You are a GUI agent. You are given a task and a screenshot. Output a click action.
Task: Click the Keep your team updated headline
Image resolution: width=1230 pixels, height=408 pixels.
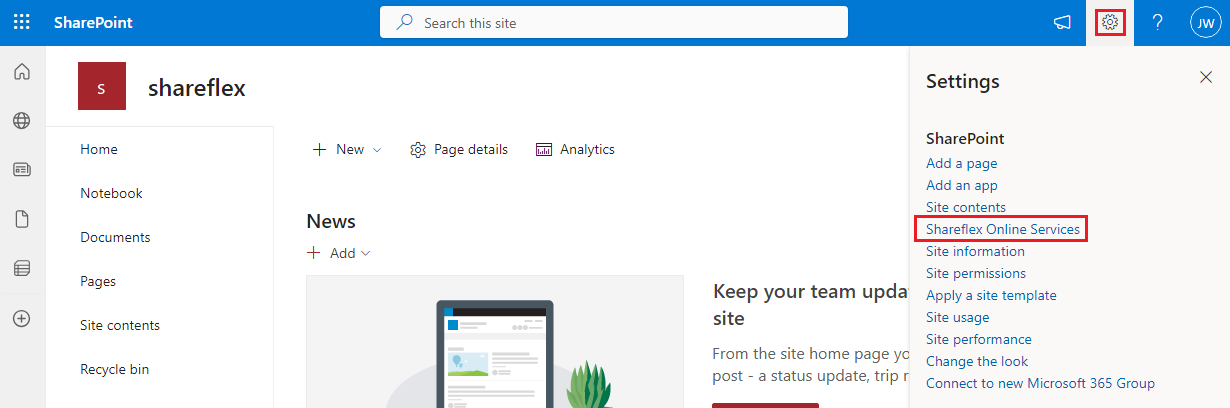811,304
